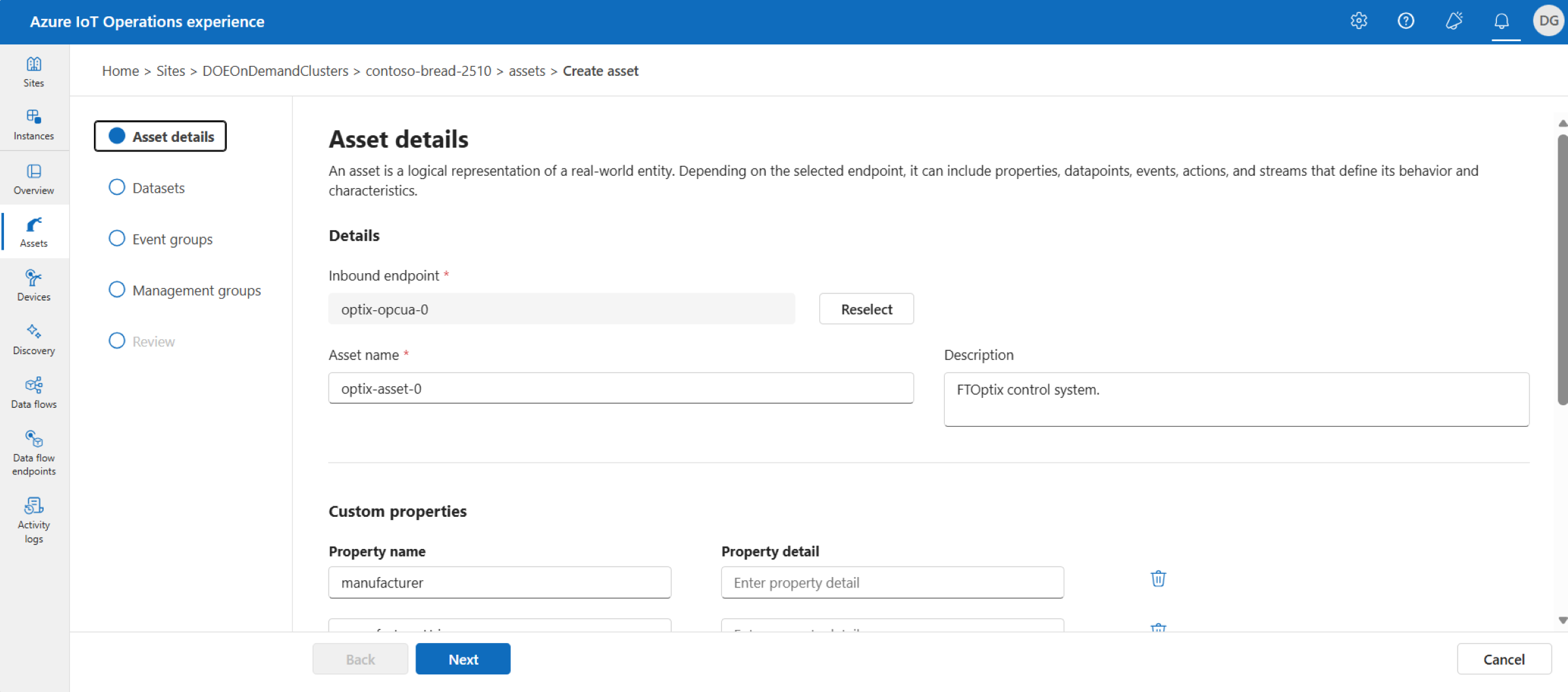Delete the manufacturer custom property row

(1158, 579)
